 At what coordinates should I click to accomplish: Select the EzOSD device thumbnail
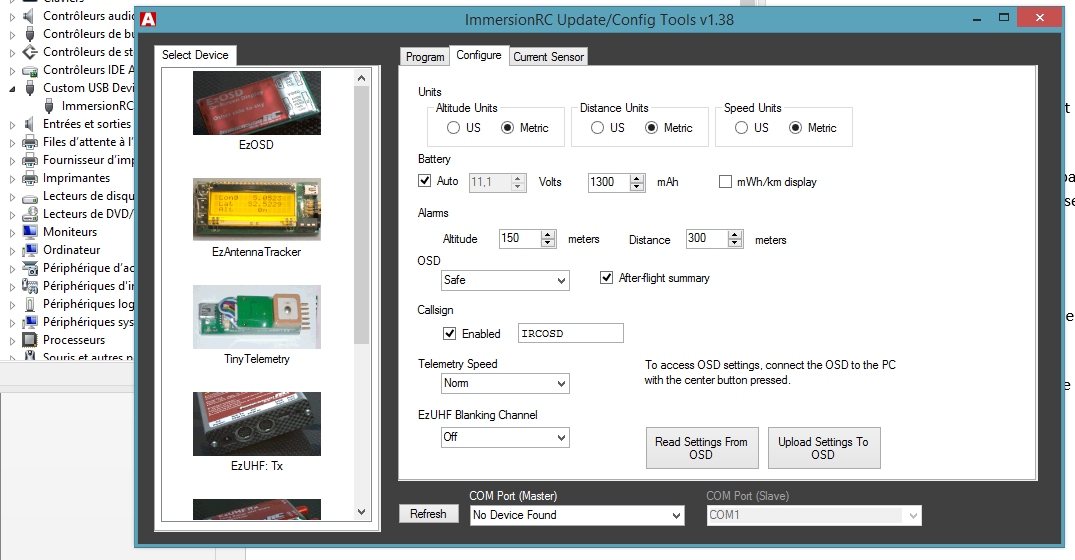pos(256,103)
